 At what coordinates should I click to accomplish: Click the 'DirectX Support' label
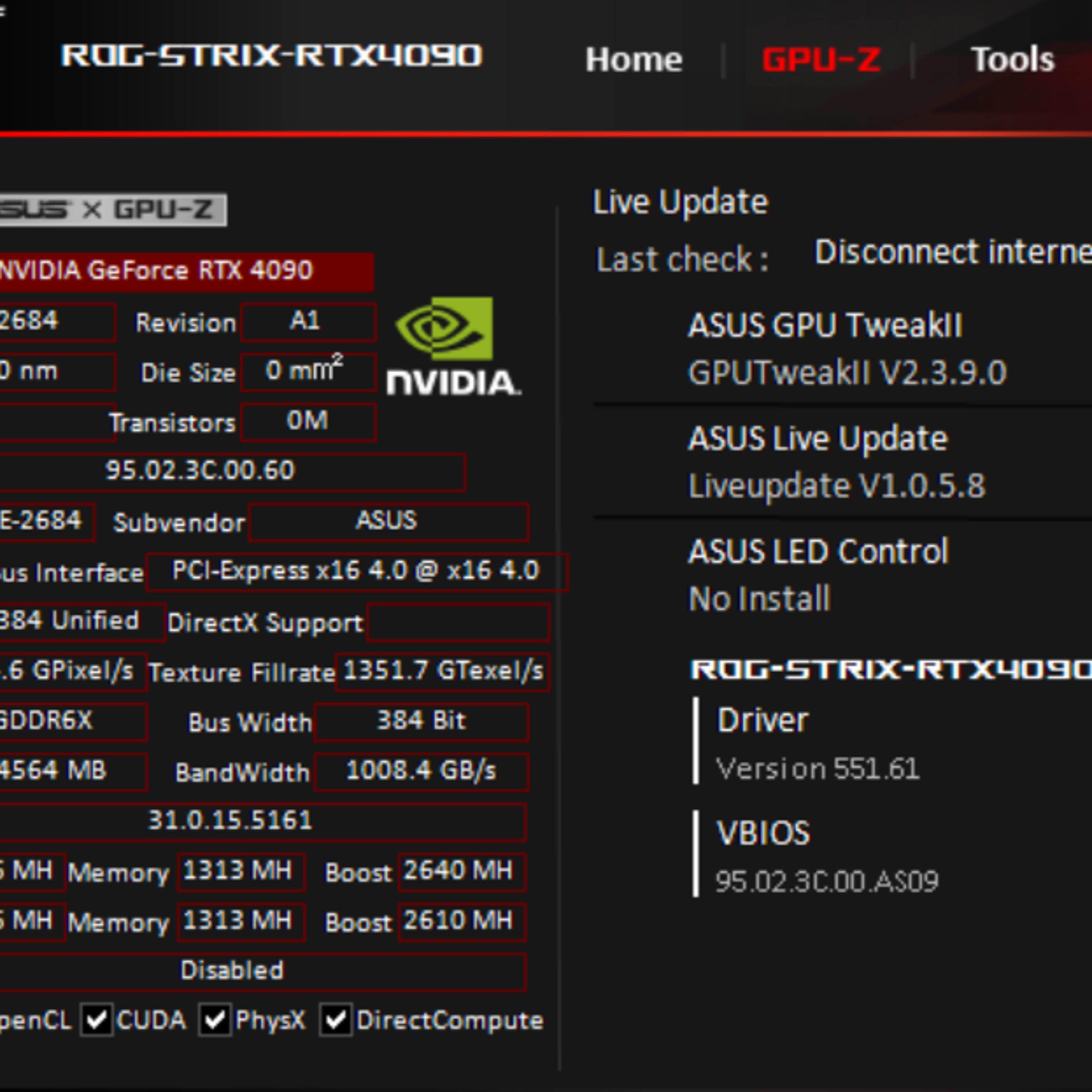tap(265, 623)
